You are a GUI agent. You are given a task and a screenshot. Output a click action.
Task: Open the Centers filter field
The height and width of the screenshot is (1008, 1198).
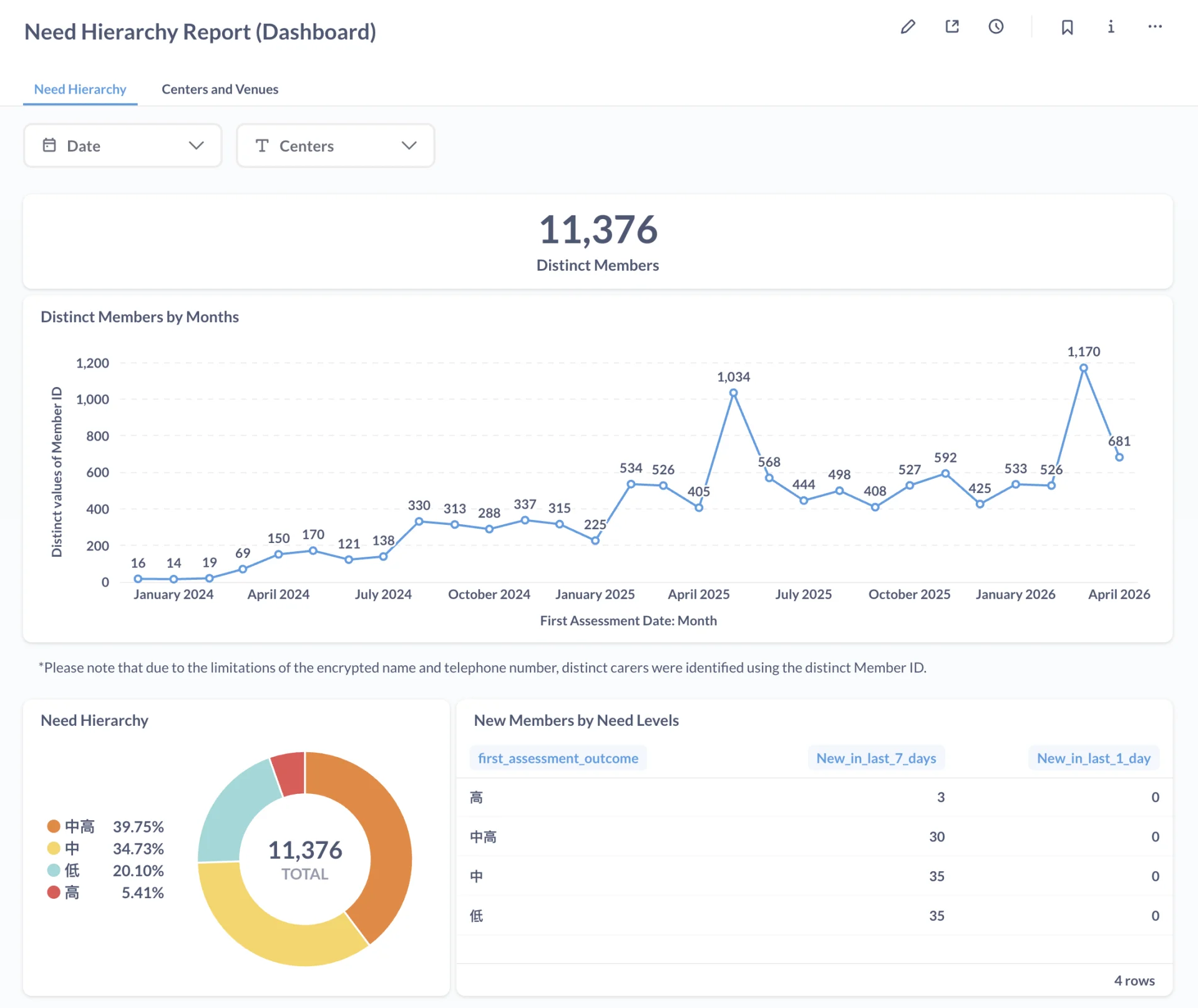point(336,145)
